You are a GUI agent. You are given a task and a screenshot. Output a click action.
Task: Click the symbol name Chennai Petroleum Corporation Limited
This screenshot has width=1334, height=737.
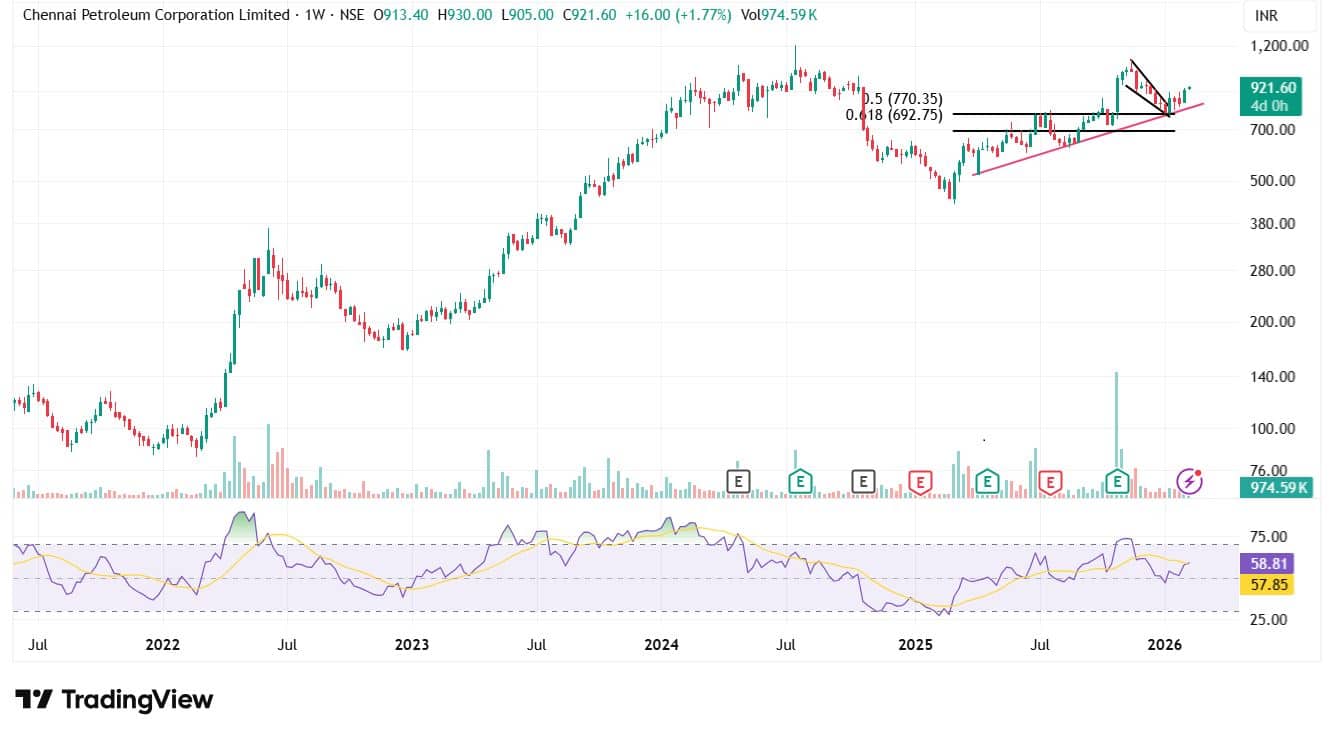tap(157, 16)
